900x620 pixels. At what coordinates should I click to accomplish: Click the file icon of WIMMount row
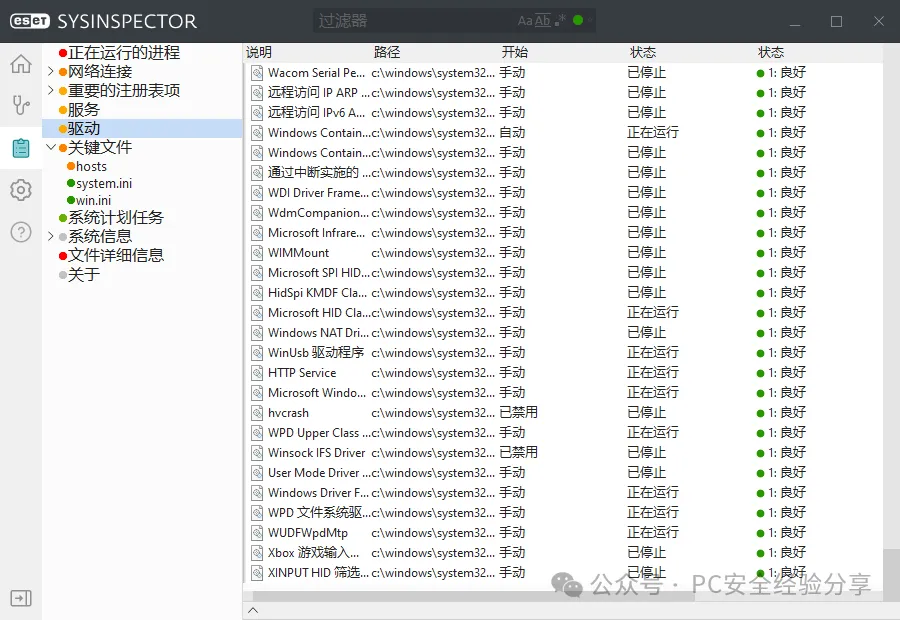[x=257, y=253]
